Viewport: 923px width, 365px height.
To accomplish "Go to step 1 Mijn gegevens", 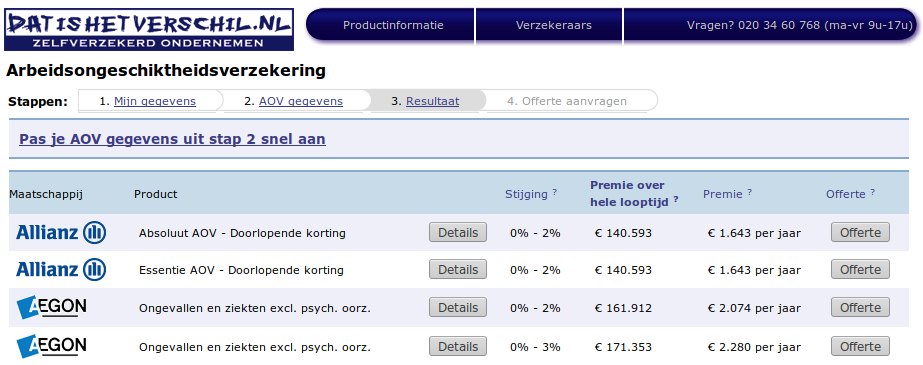I will pyautogui.click(x=155, y=101).
